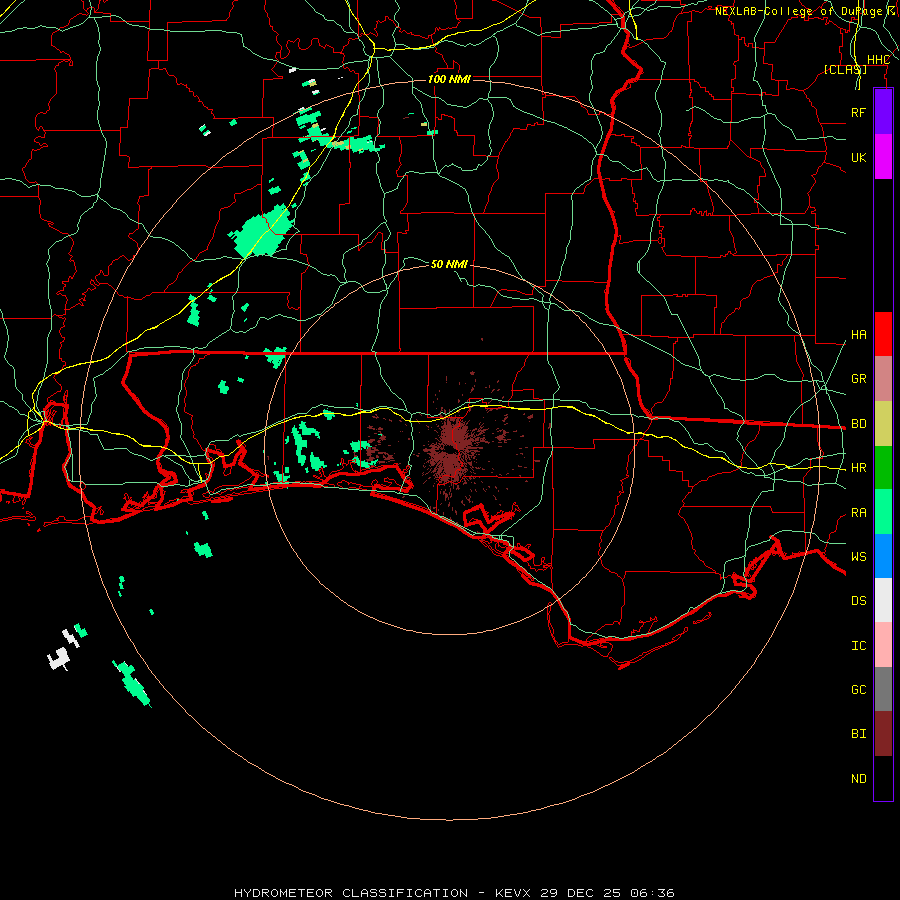Click the DS legend label
Screen dimensions: 900x900
coord(858,601)
